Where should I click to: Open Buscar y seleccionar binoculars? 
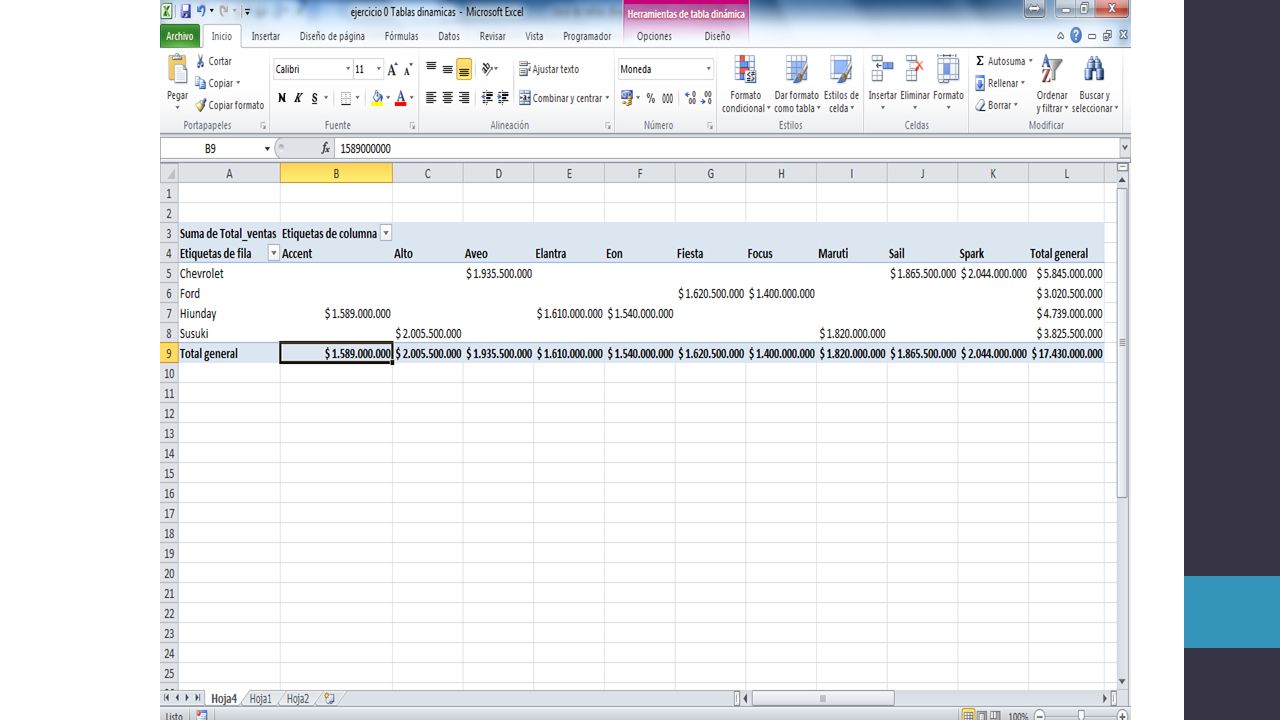[x=1095, y=69]
